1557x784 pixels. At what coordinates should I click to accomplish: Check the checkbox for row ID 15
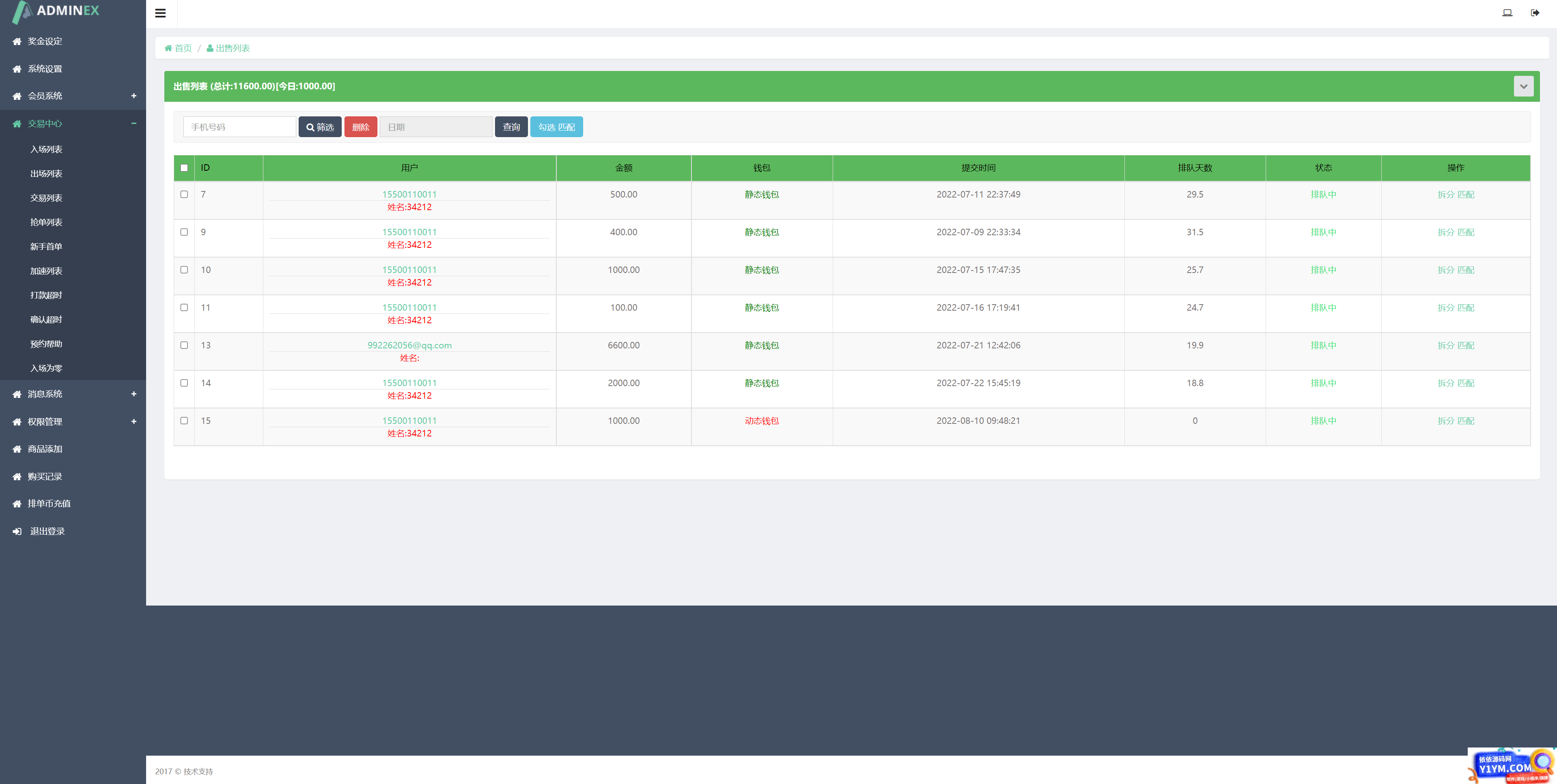[x=184, y=421]
